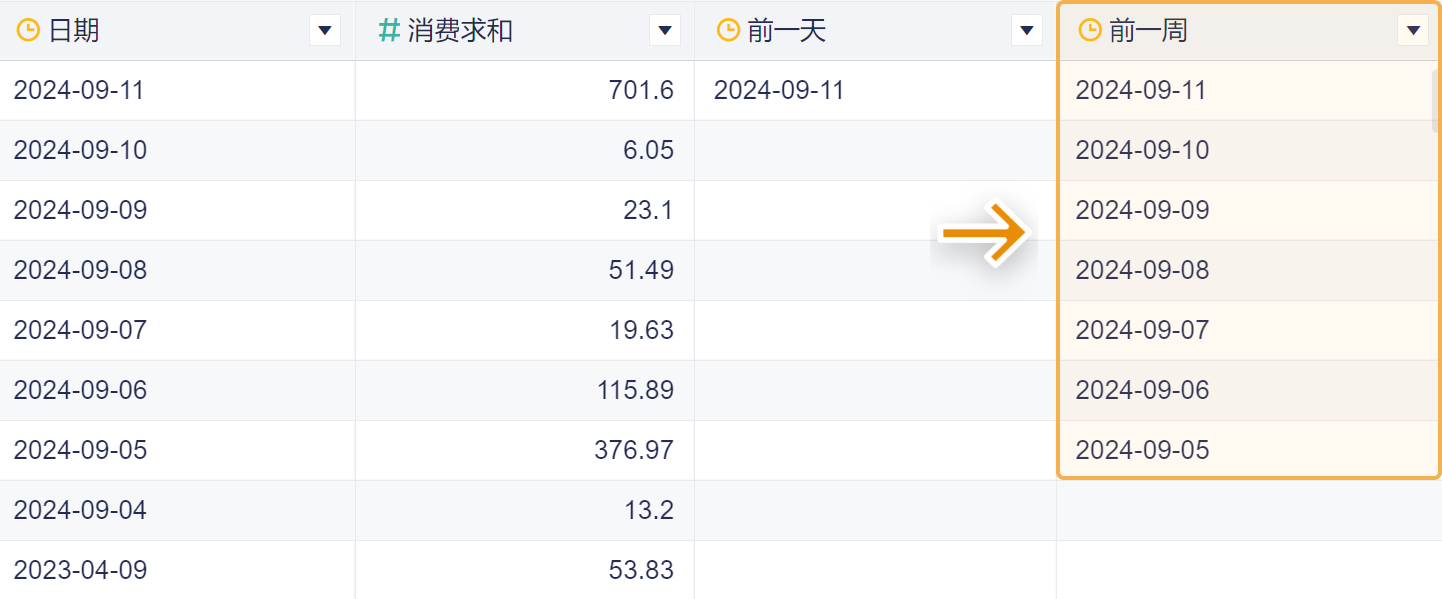Click 2024-09-05 cell in 前一周 column
This screenshot has height=599, width=1442.
[x=1142, y=450]
